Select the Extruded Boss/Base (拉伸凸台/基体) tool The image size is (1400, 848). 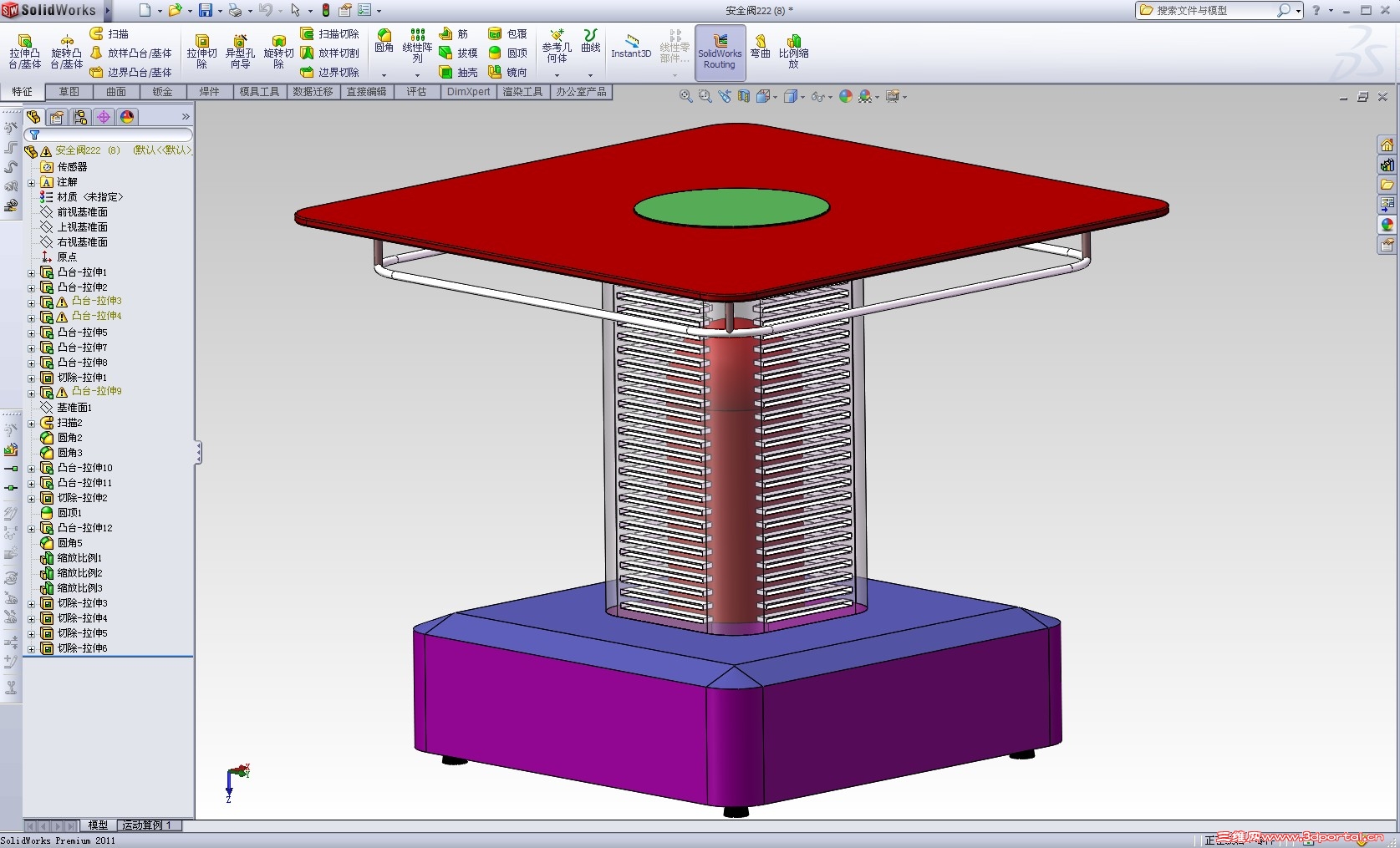point(24,52)
